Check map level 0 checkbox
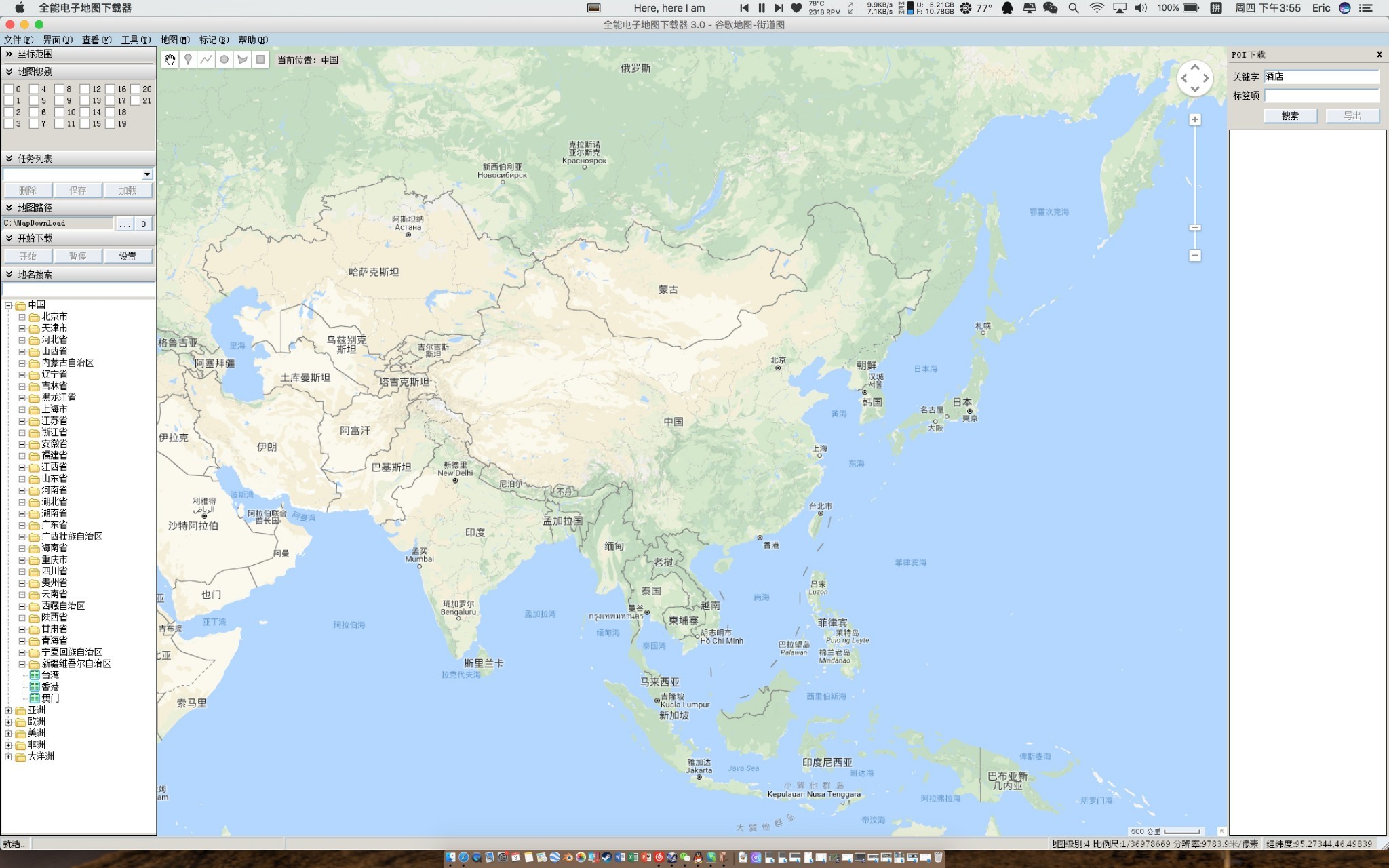 [x=9, y=89]
